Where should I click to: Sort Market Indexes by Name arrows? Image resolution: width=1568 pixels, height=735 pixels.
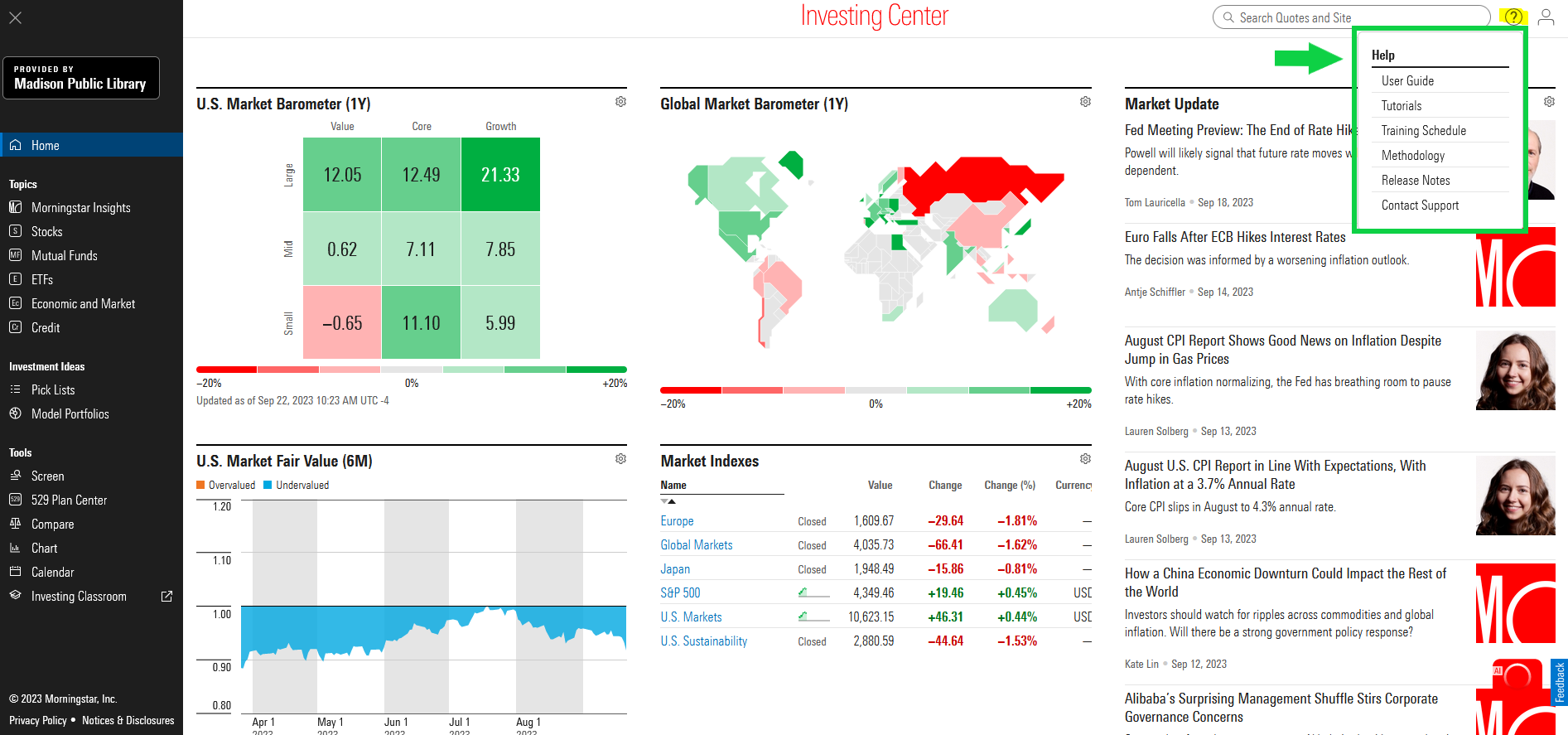click(x=668, y=501)
